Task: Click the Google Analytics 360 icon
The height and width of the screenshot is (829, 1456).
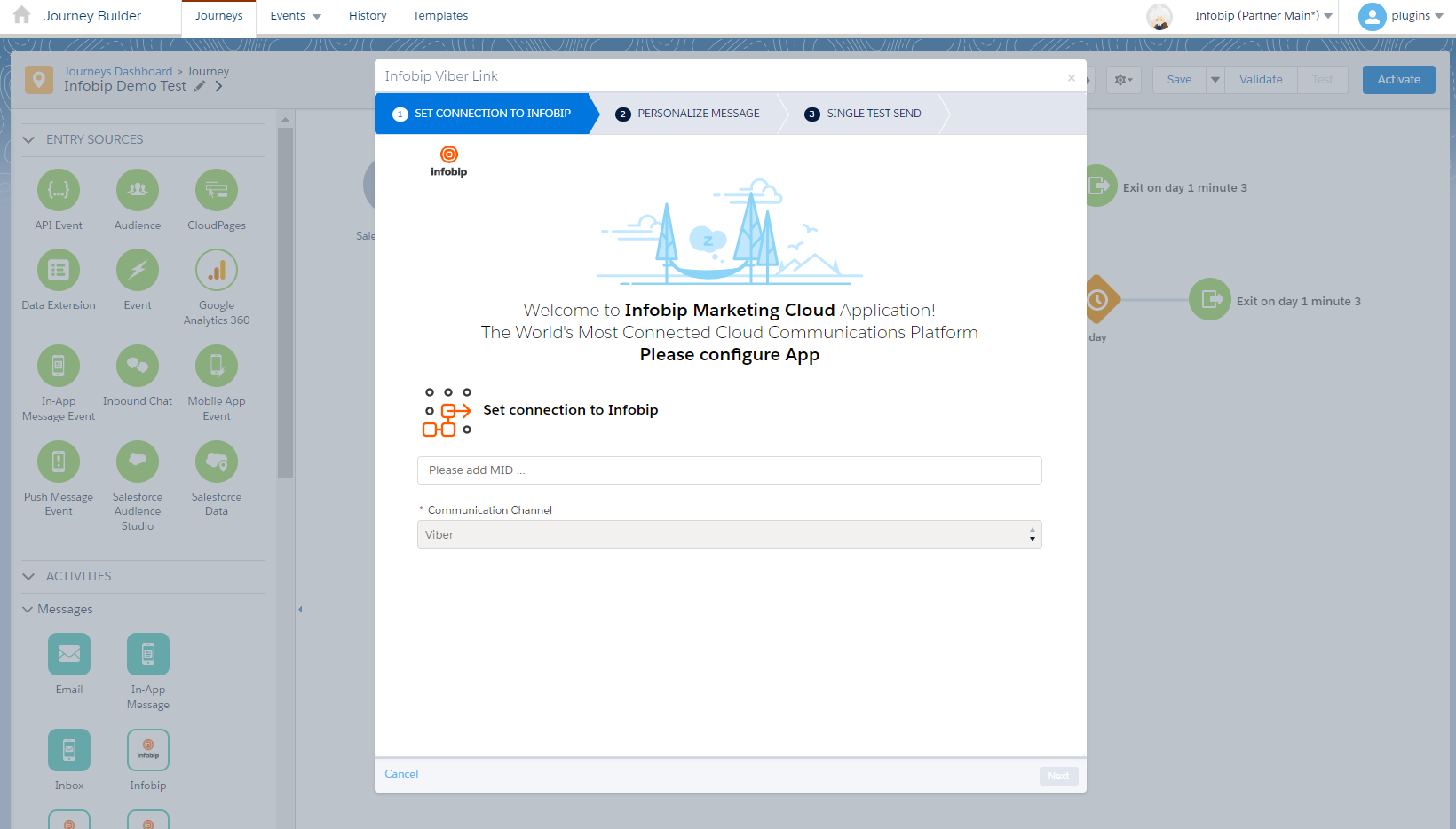Action: 217,271
